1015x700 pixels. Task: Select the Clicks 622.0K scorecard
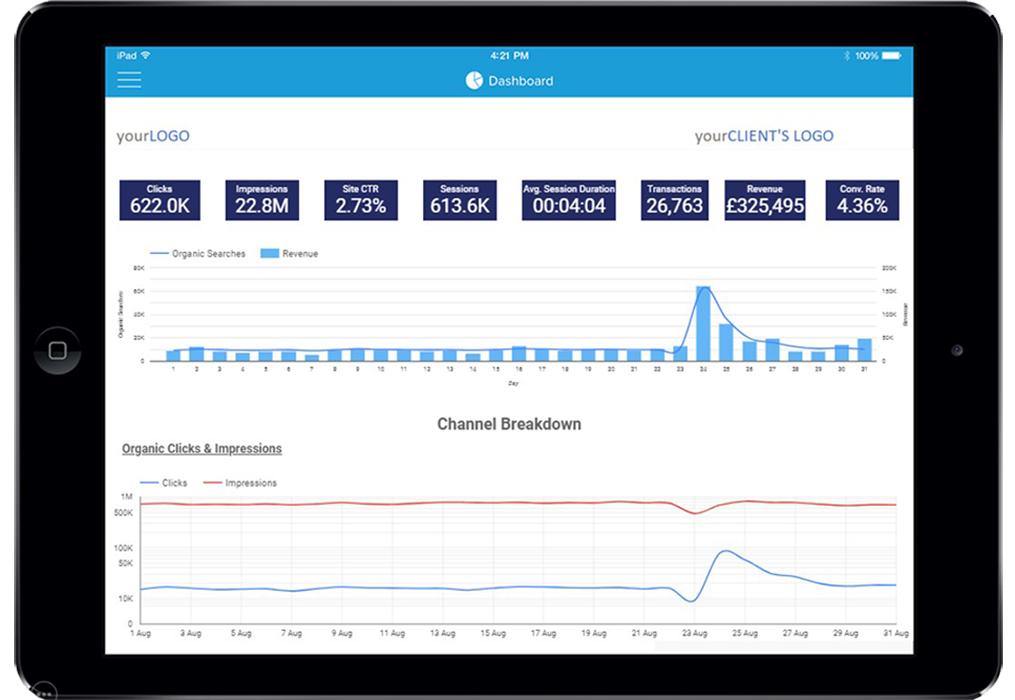point(160,200)
